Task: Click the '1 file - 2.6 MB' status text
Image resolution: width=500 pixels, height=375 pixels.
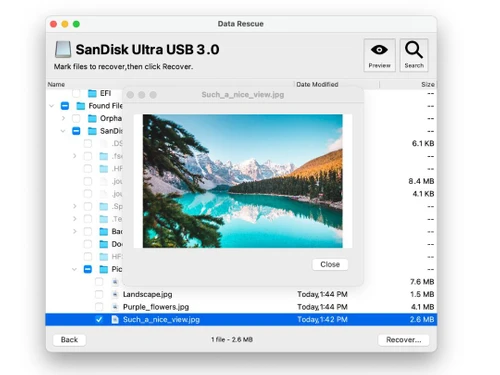Action: [232, 340]
